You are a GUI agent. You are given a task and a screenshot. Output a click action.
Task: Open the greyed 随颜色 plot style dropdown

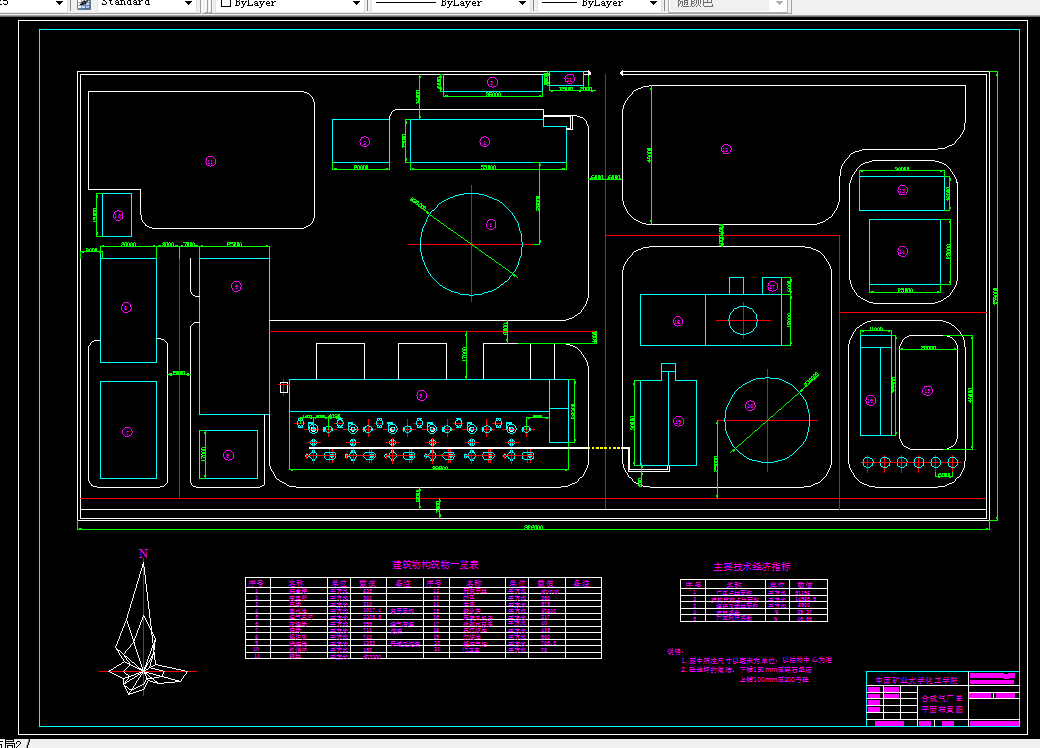point(728,4)
